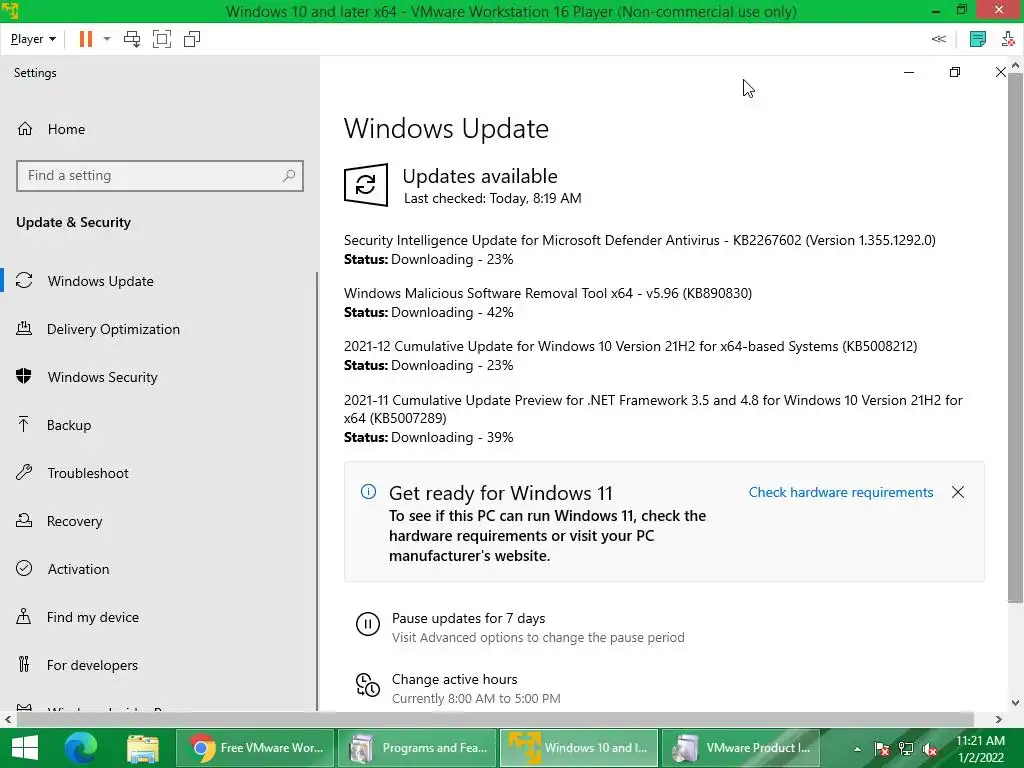Image resolution: width=1024 pixels, height=768 pixels.
Task: Click the search magnifier in Find a setting
Action: click(289, 176)
